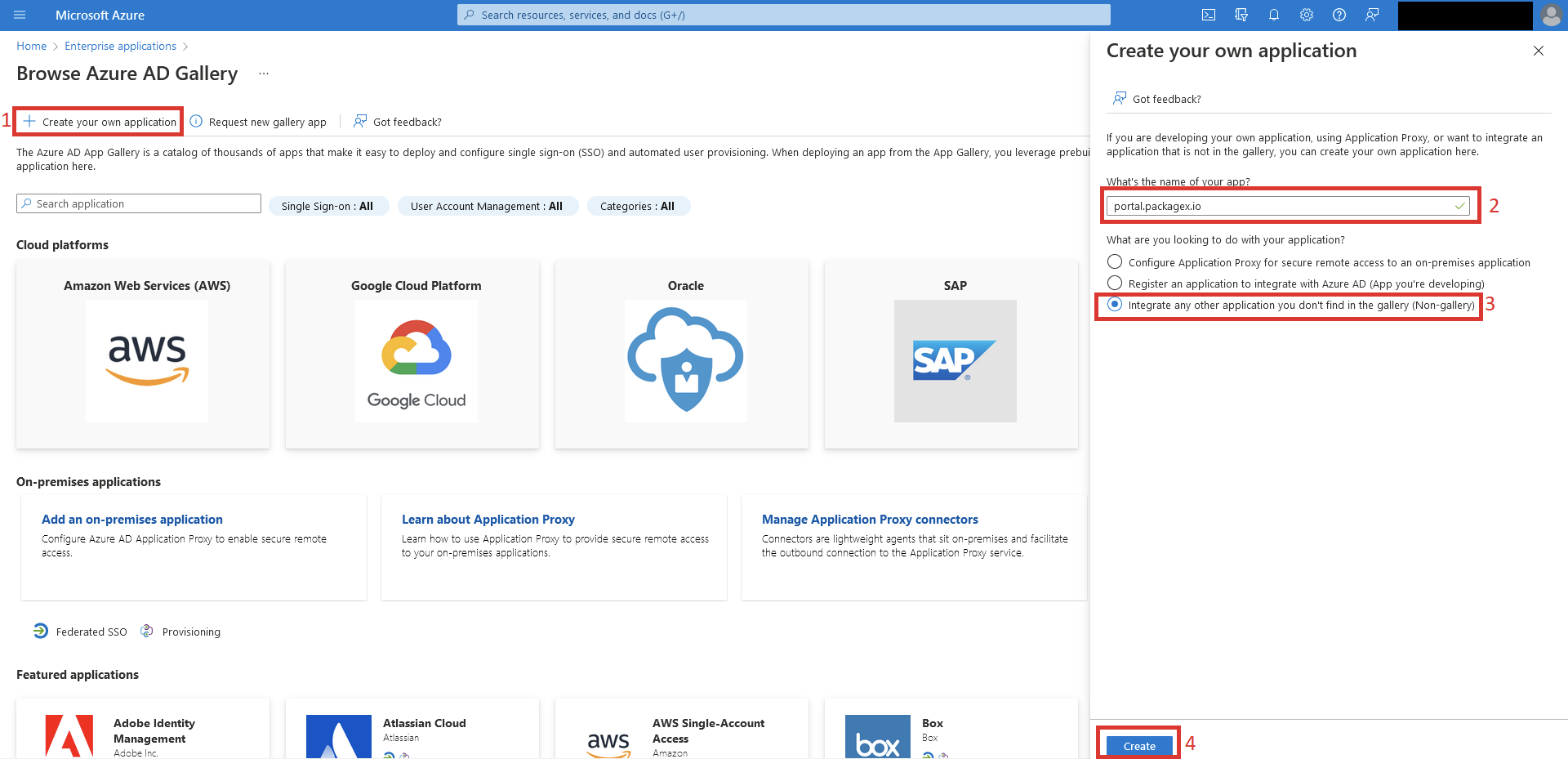This screenshot has width=1568, height=759.
Task: Select the Oracle cloud platform tile
Action: point(682,355)
